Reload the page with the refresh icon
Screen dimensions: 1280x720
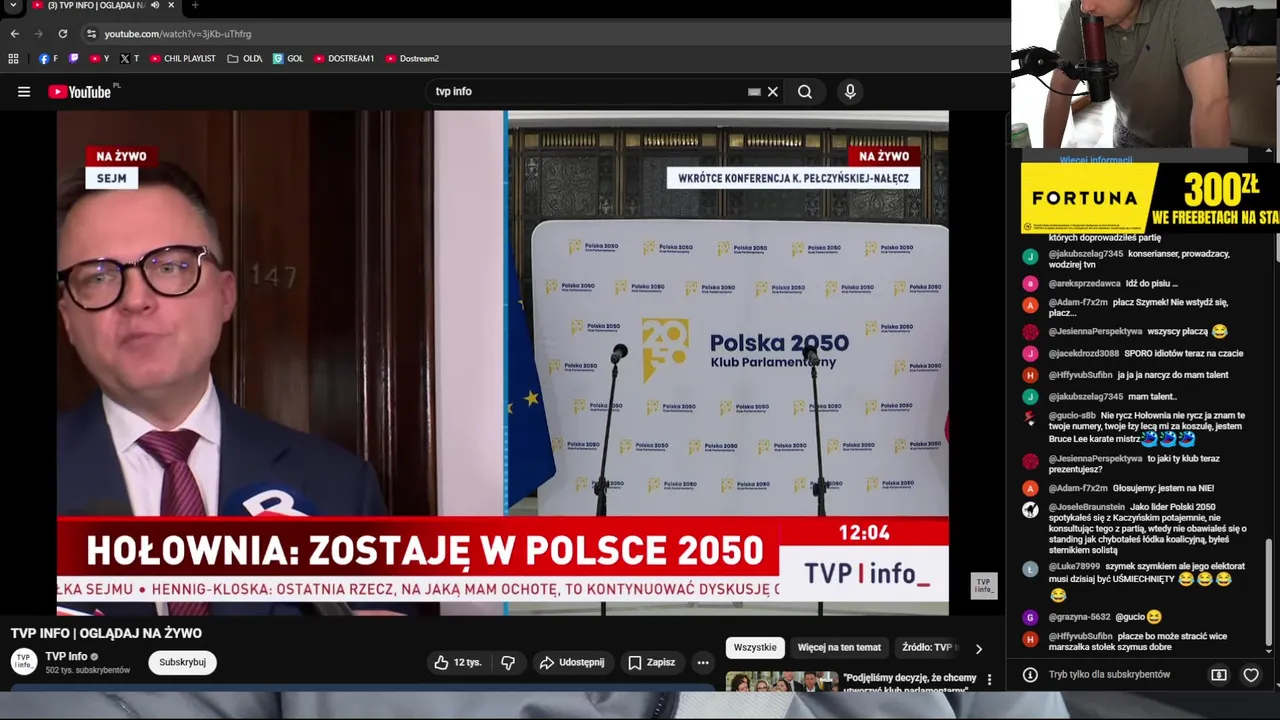click(62, 34)
